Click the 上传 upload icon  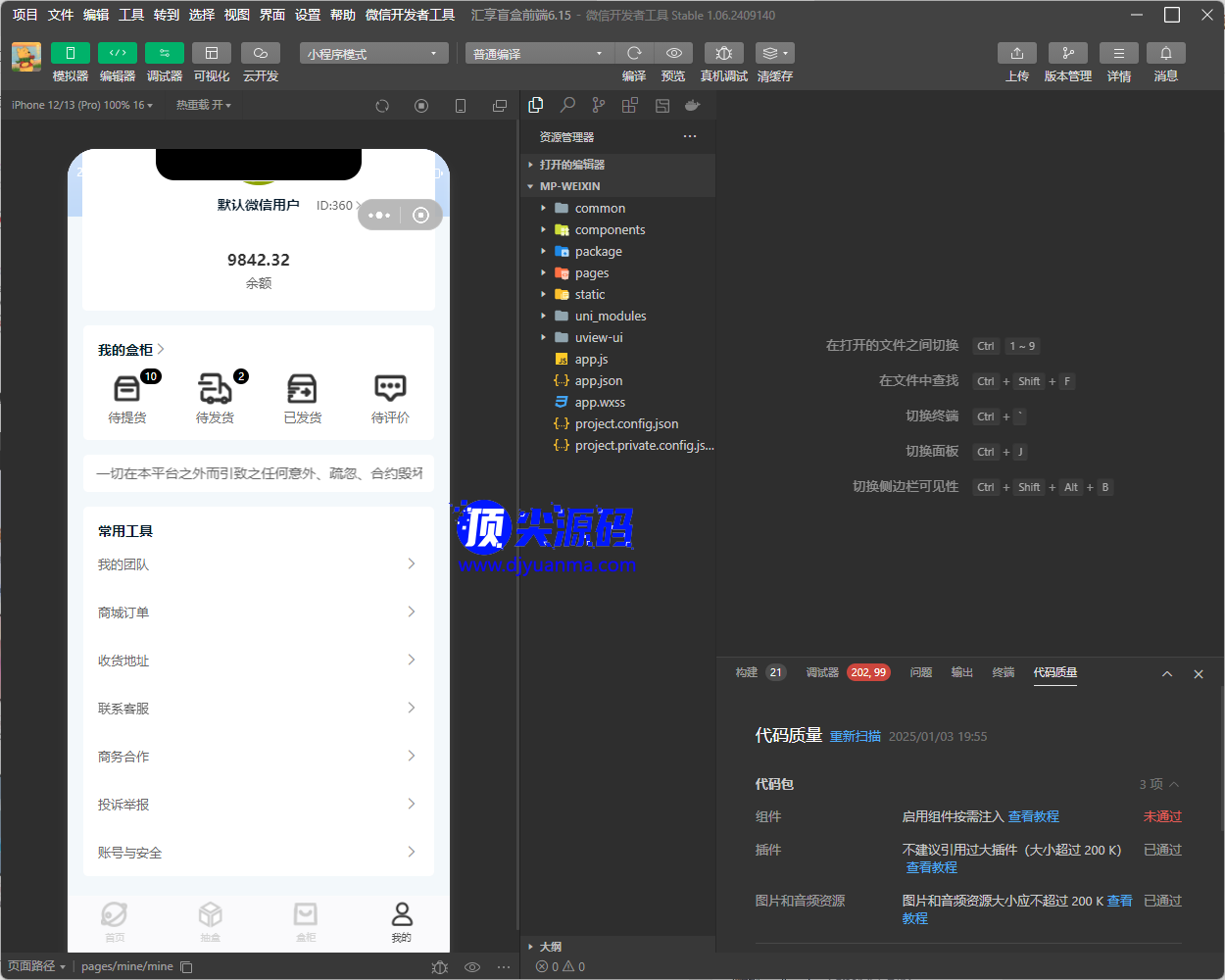tap(1016, 53)
